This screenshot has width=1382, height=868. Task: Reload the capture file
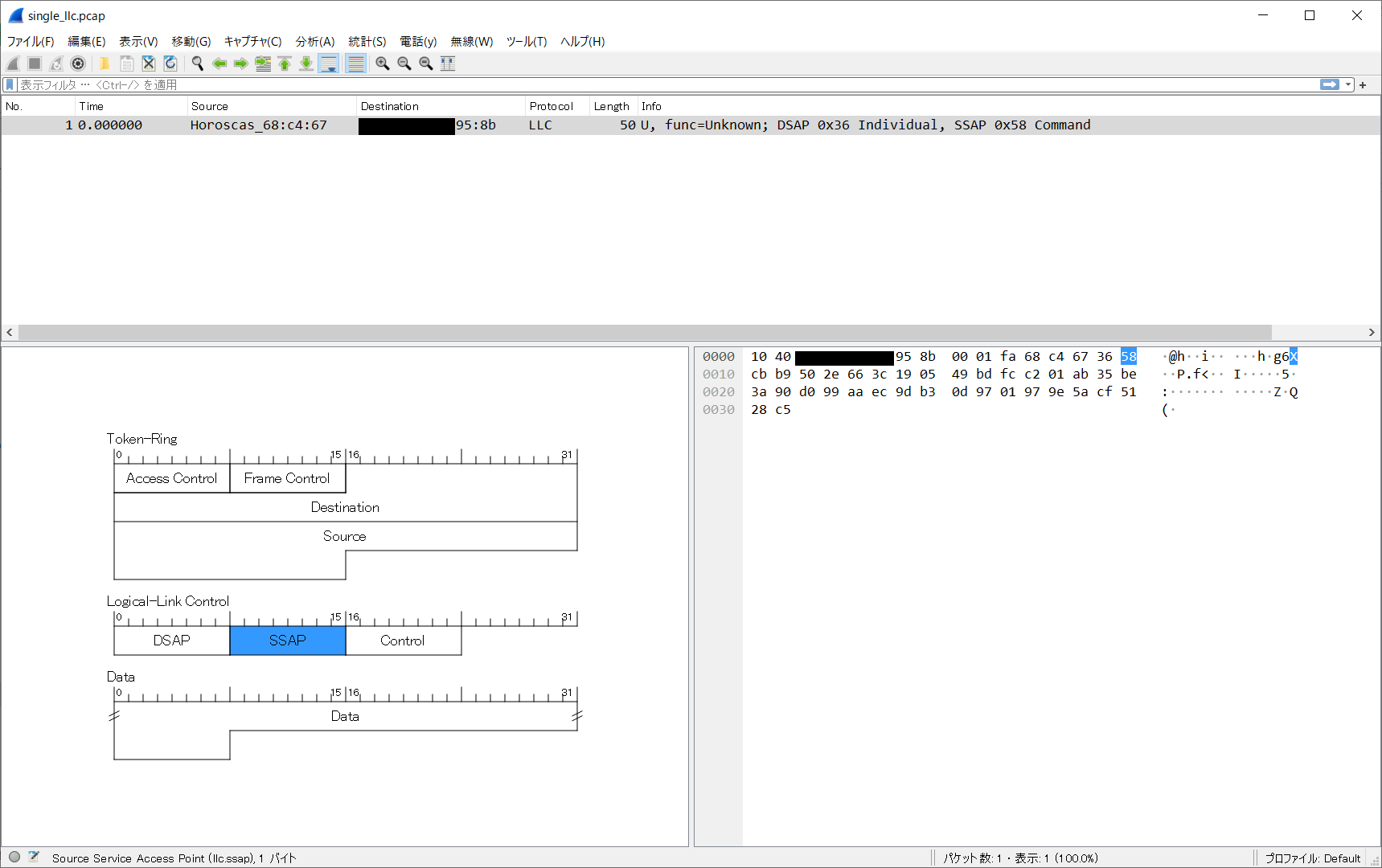[x=170, y=63]
